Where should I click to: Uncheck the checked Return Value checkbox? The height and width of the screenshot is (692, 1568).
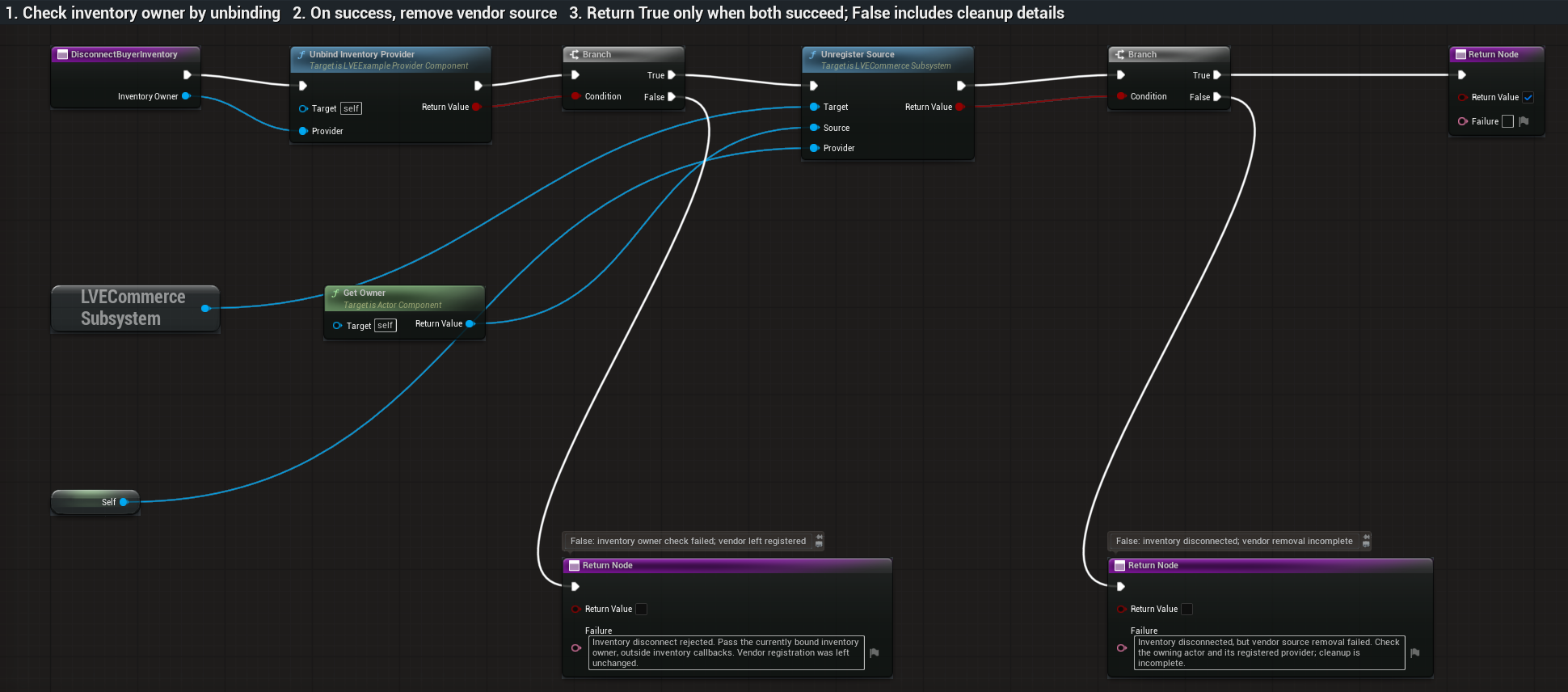[x=1528, y=97]
